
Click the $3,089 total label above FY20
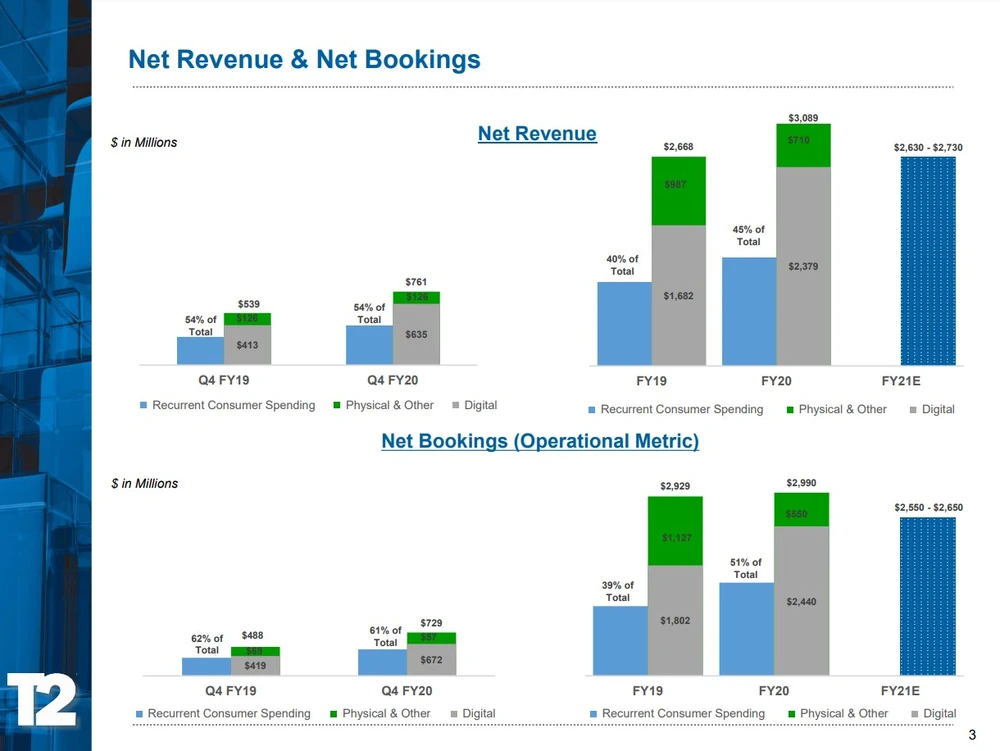coord(803,118)
